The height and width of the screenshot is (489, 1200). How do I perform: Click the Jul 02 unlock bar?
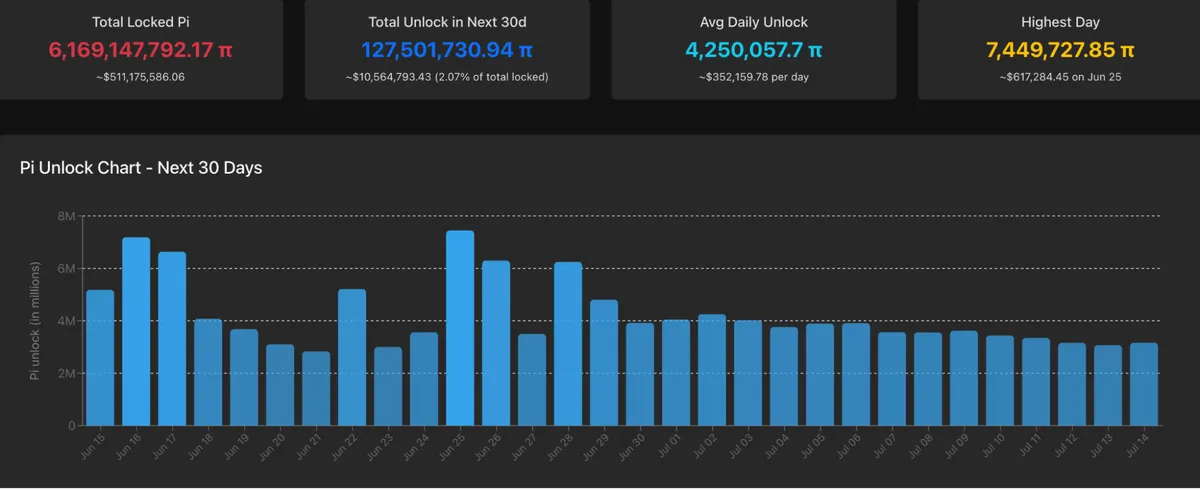tap(712, 370)
